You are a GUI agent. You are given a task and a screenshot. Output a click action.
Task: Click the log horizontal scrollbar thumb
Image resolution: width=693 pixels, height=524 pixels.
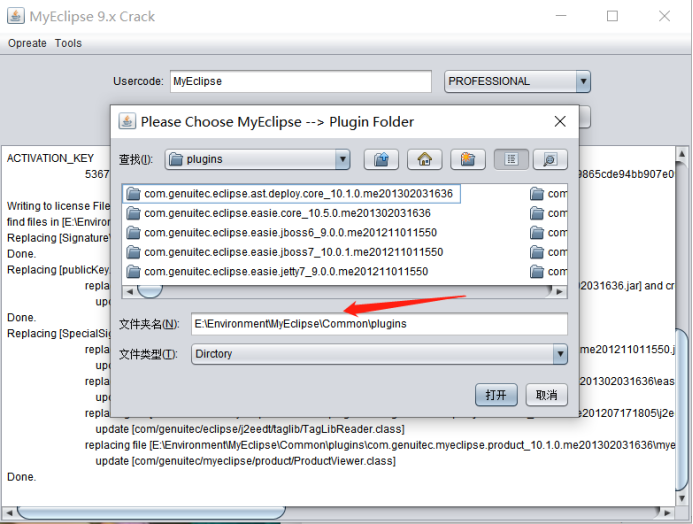pyautogui.click(x=151, y=513)
